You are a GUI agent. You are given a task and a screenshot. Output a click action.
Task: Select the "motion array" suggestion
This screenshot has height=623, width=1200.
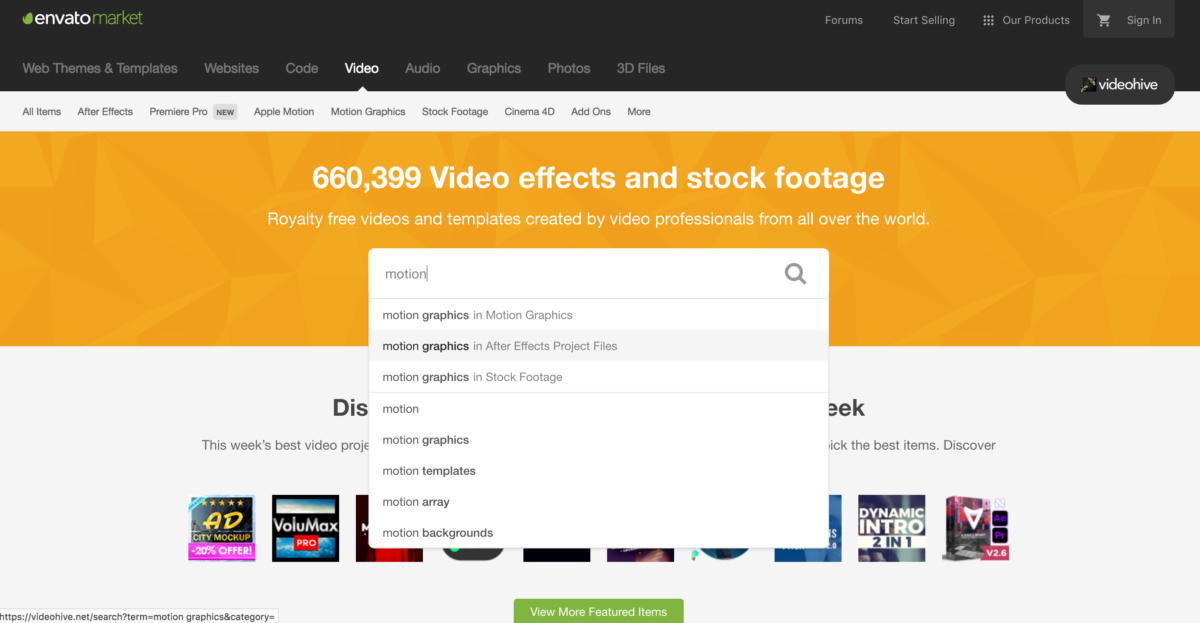[x=599, y=502]
